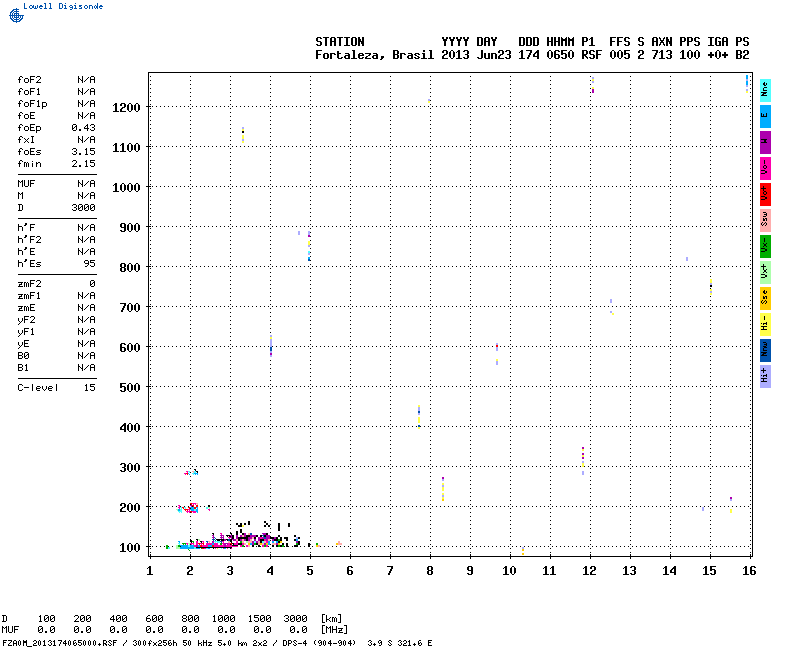Click the C-level value 15

pos(89,388)
